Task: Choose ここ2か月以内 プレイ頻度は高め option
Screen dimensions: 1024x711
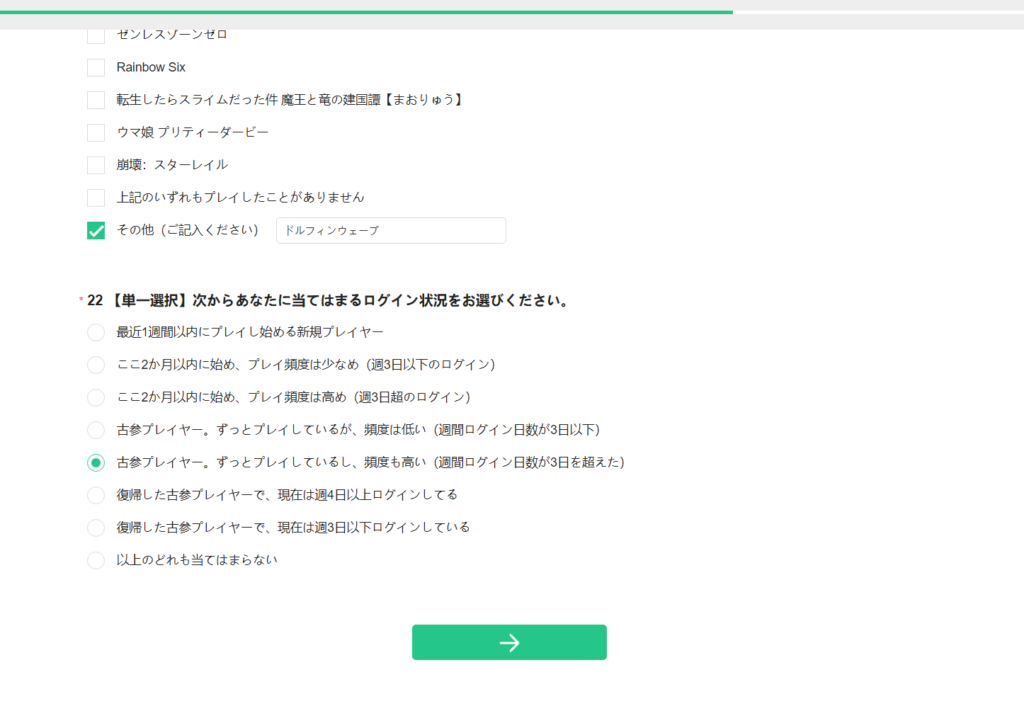Action: tap(96, 398)
